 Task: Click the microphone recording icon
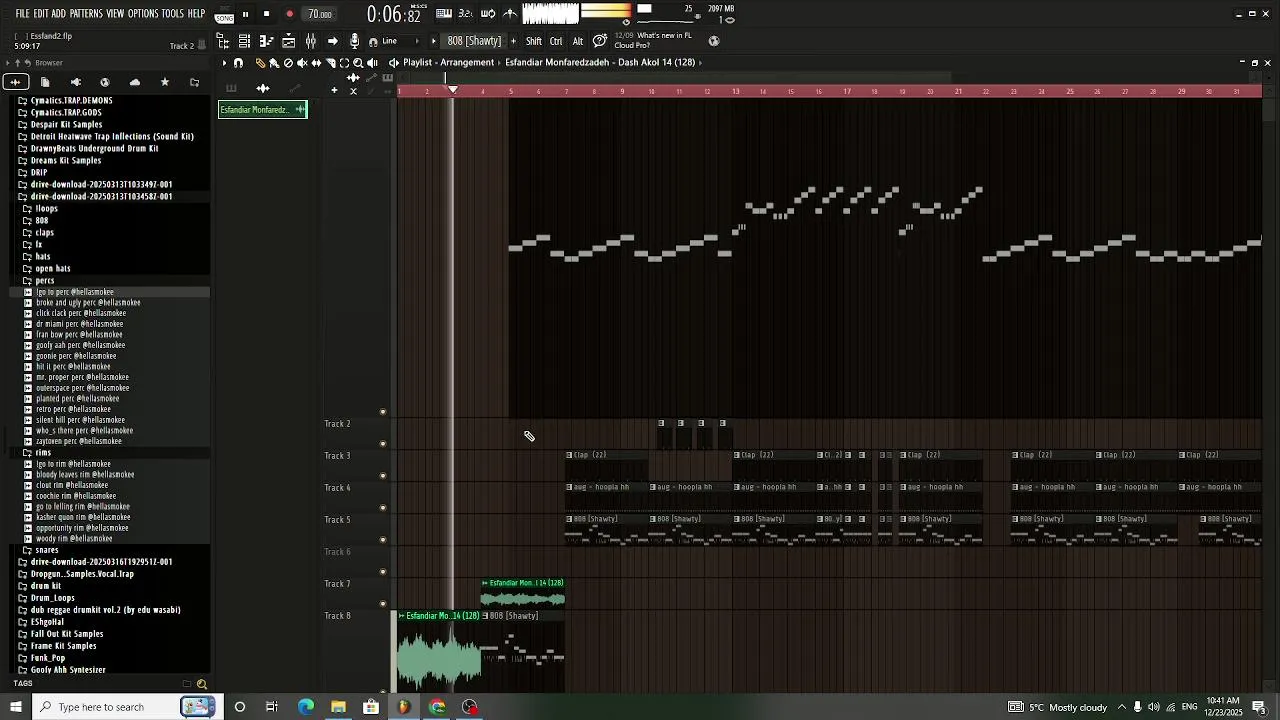354,41
